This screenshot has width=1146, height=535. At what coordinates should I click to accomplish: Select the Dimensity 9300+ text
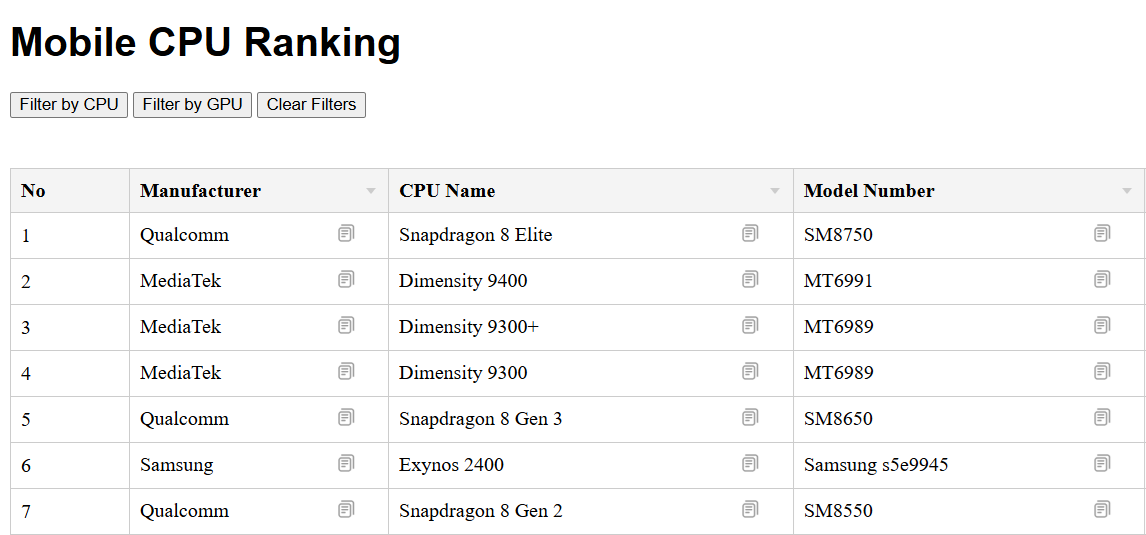tap(468, 327)
